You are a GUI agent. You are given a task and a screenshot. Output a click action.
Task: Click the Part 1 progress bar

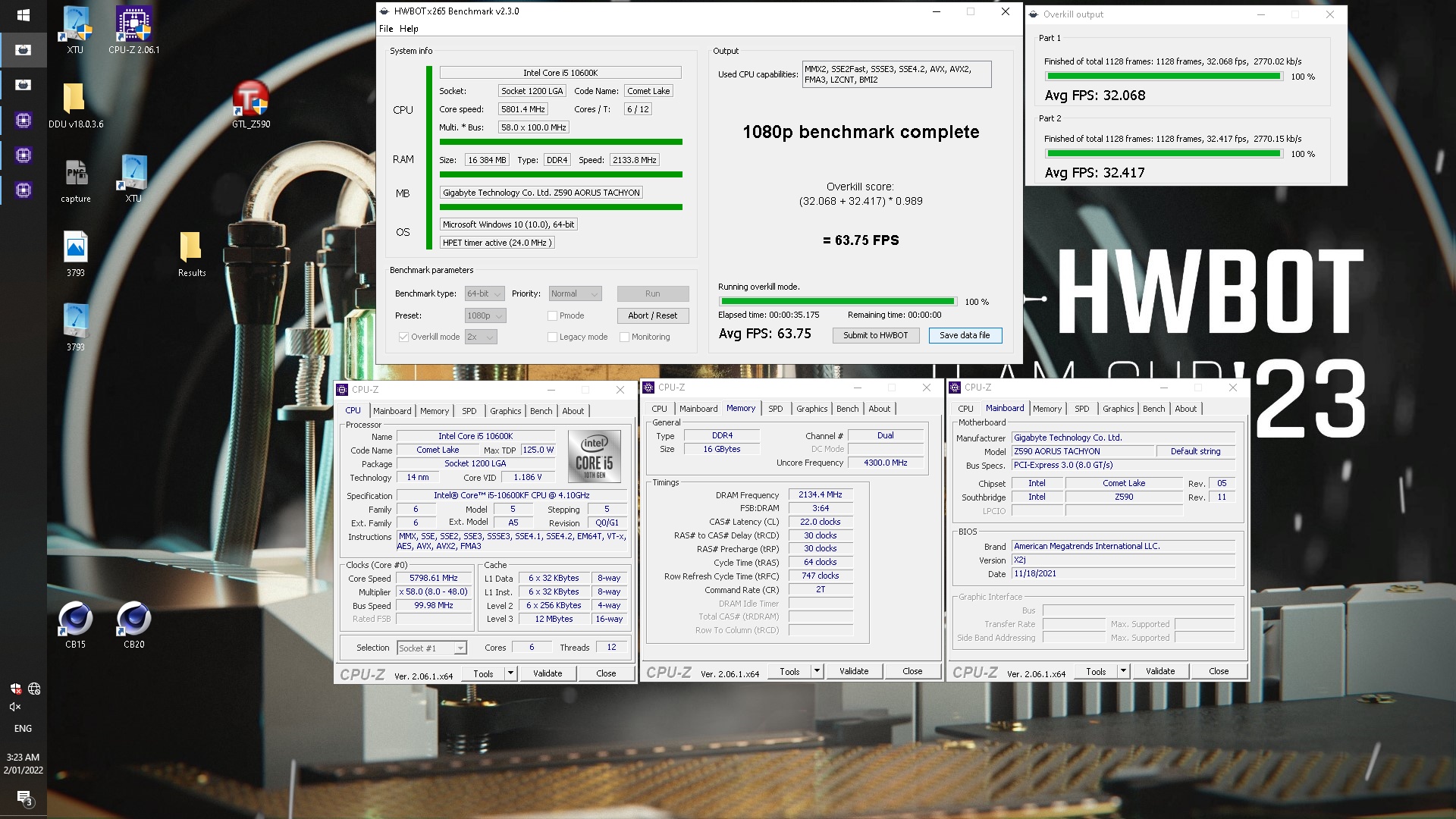(x=1163, y=77)
